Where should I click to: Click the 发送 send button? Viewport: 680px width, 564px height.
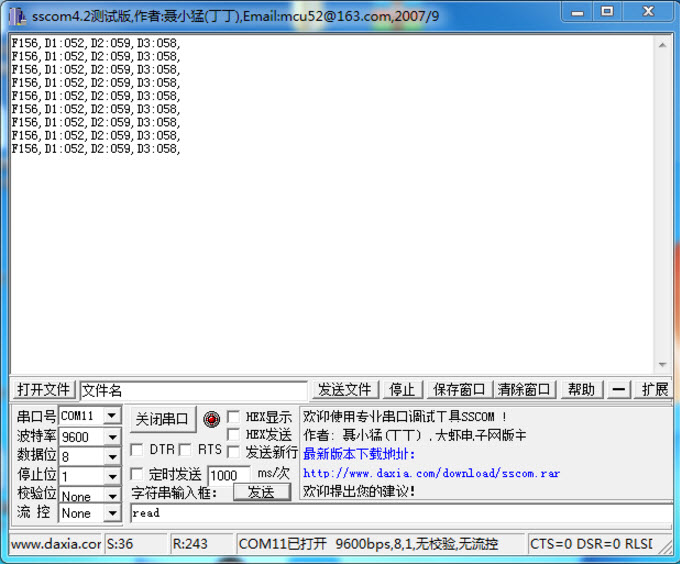[x=261, y=492]
